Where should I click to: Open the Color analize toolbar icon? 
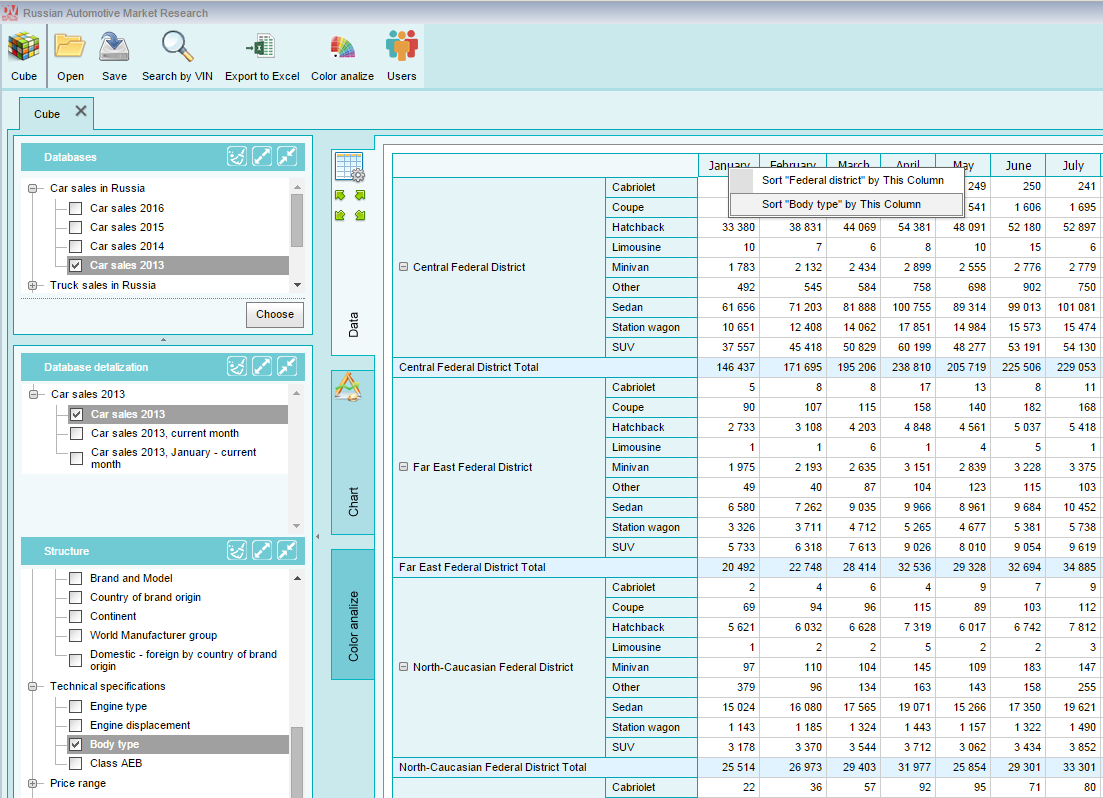click(x=343, y=47)
